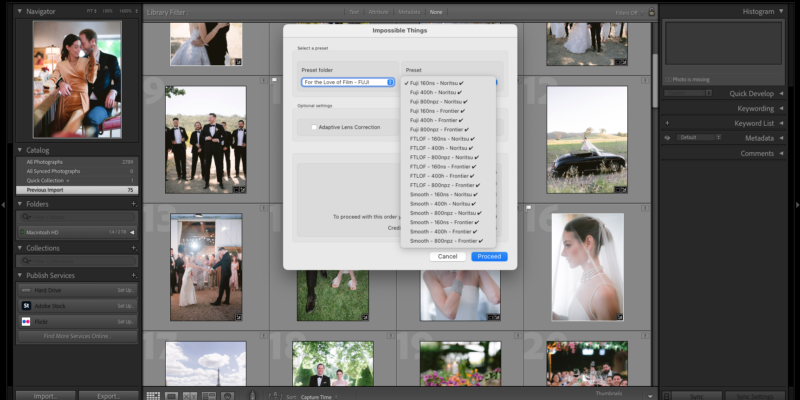Click Sync Settings button
This screenshot has height=400, width=800.
pyautogui.click(x=756, y=396)
